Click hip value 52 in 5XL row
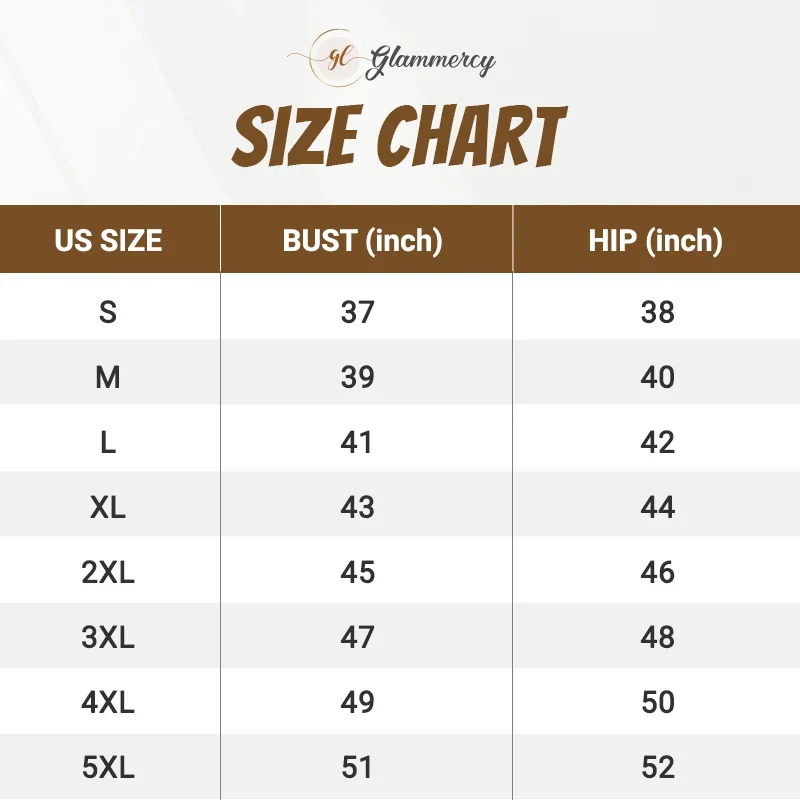The height and width of the screenshot is (800, 800). [x=658, y=767]
